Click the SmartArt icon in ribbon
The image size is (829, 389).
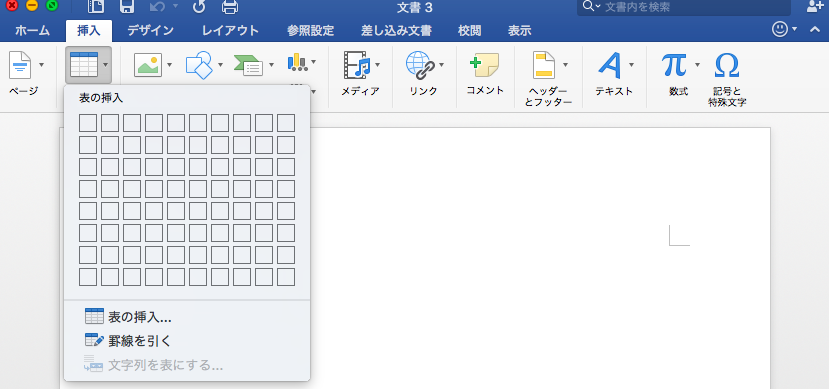(x=248, y=66)
